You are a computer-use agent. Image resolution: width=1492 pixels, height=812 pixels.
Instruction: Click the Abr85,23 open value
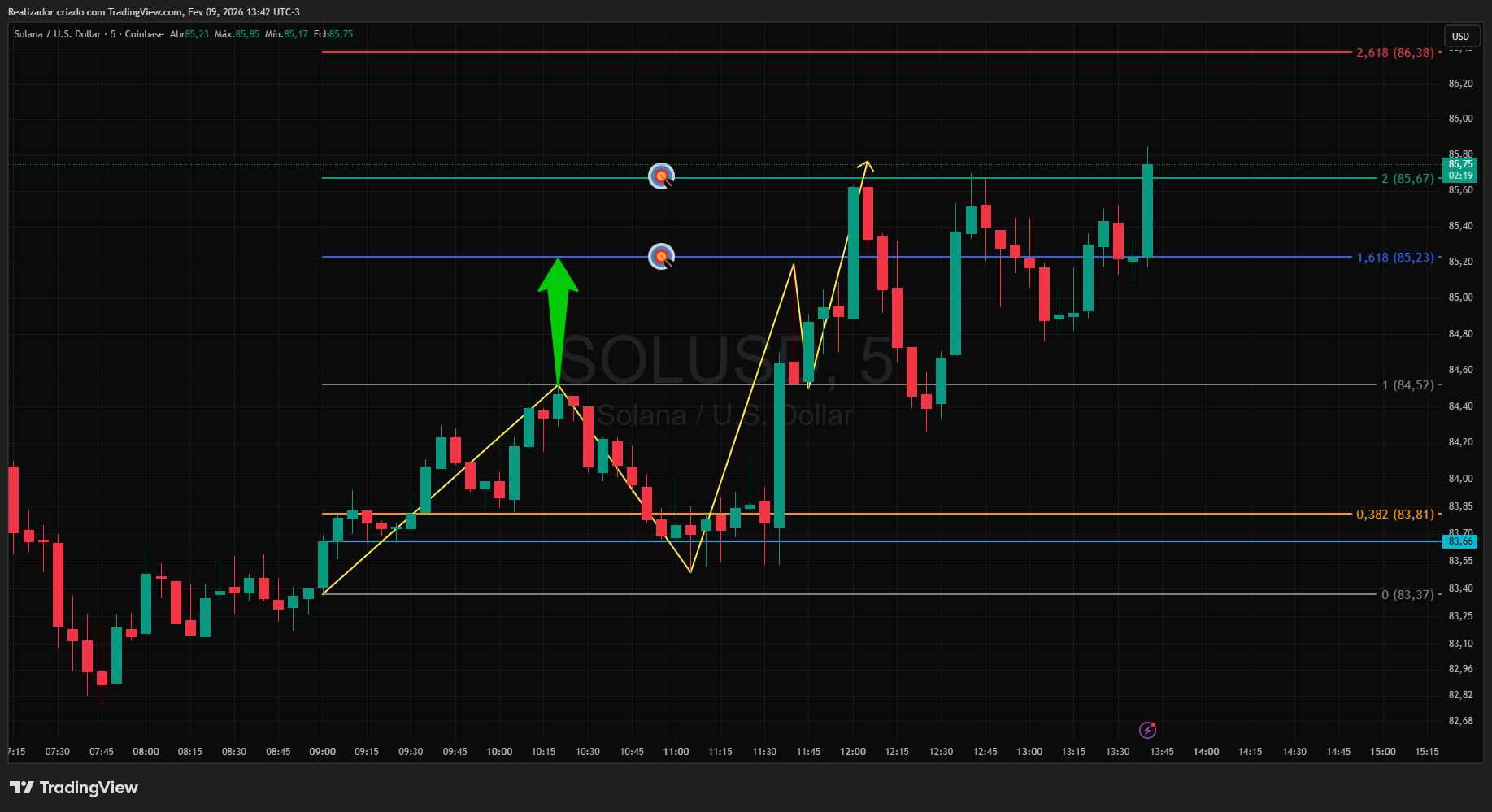coord(189,34)
